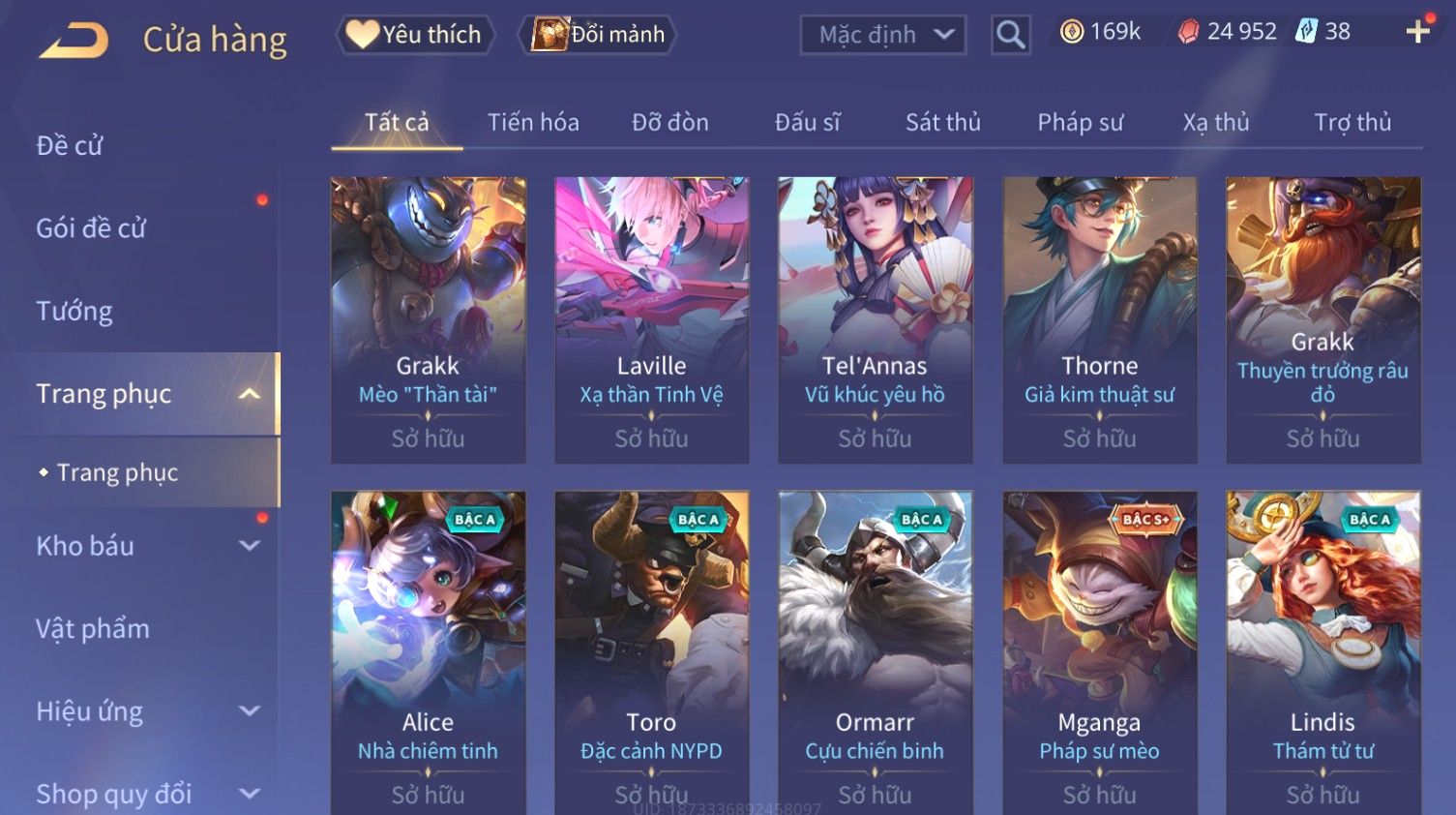The height and width of the screenshot is (815, 1456).
Task: Open the Mặc định sort dropdown
Action: pyautogui.click(x=883, y=35)
